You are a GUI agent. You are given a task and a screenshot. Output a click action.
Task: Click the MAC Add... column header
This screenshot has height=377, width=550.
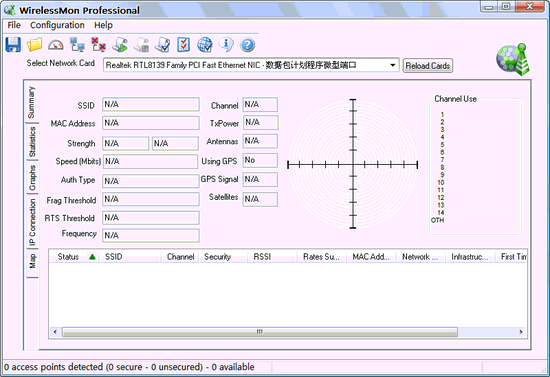[x=371, y=257]
